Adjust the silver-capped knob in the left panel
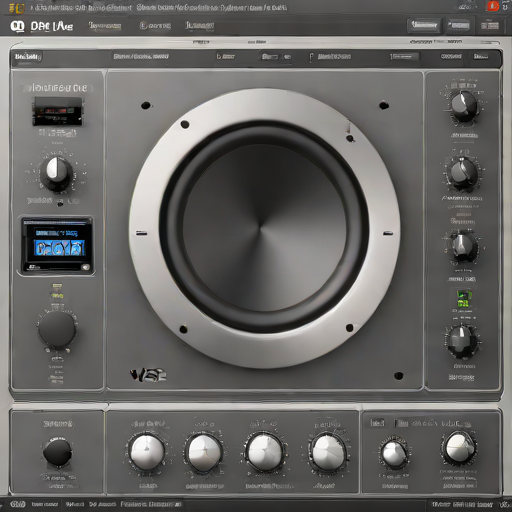This screenshot has width=512, height=512. tap(56, 174)
